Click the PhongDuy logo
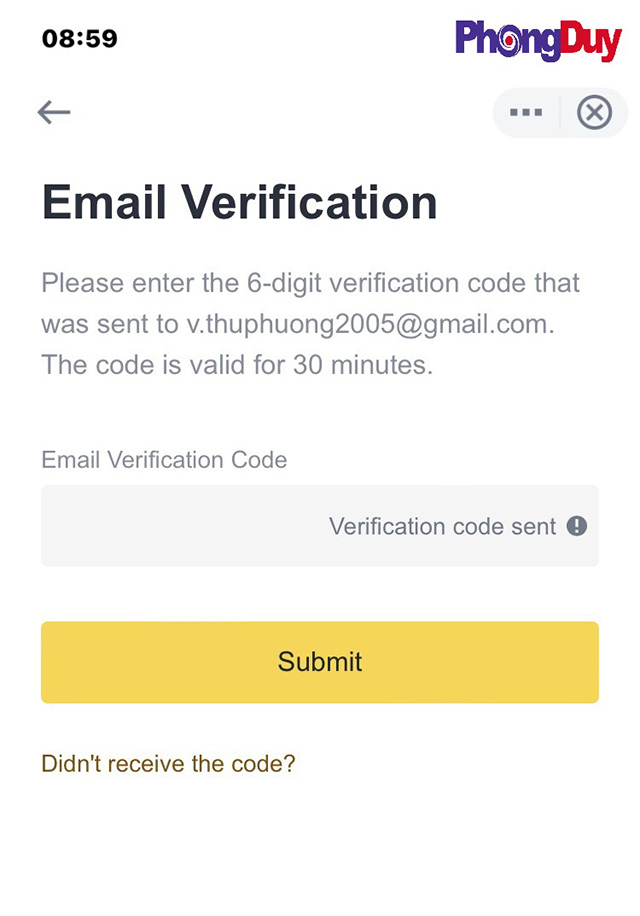640x916 pixels. [x=537, y=41]
